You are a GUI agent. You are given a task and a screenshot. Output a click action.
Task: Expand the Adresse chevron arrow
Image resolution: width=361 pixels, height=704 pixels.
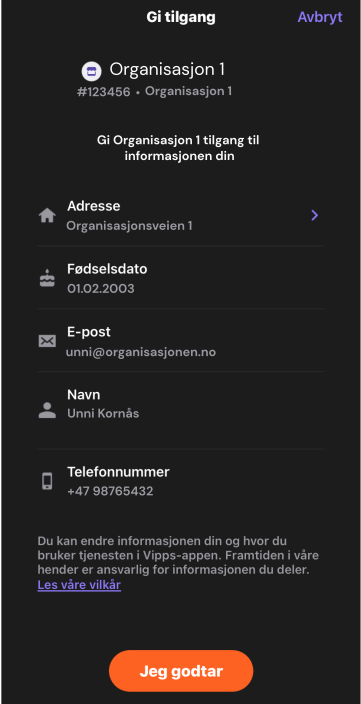click(315, 216)
